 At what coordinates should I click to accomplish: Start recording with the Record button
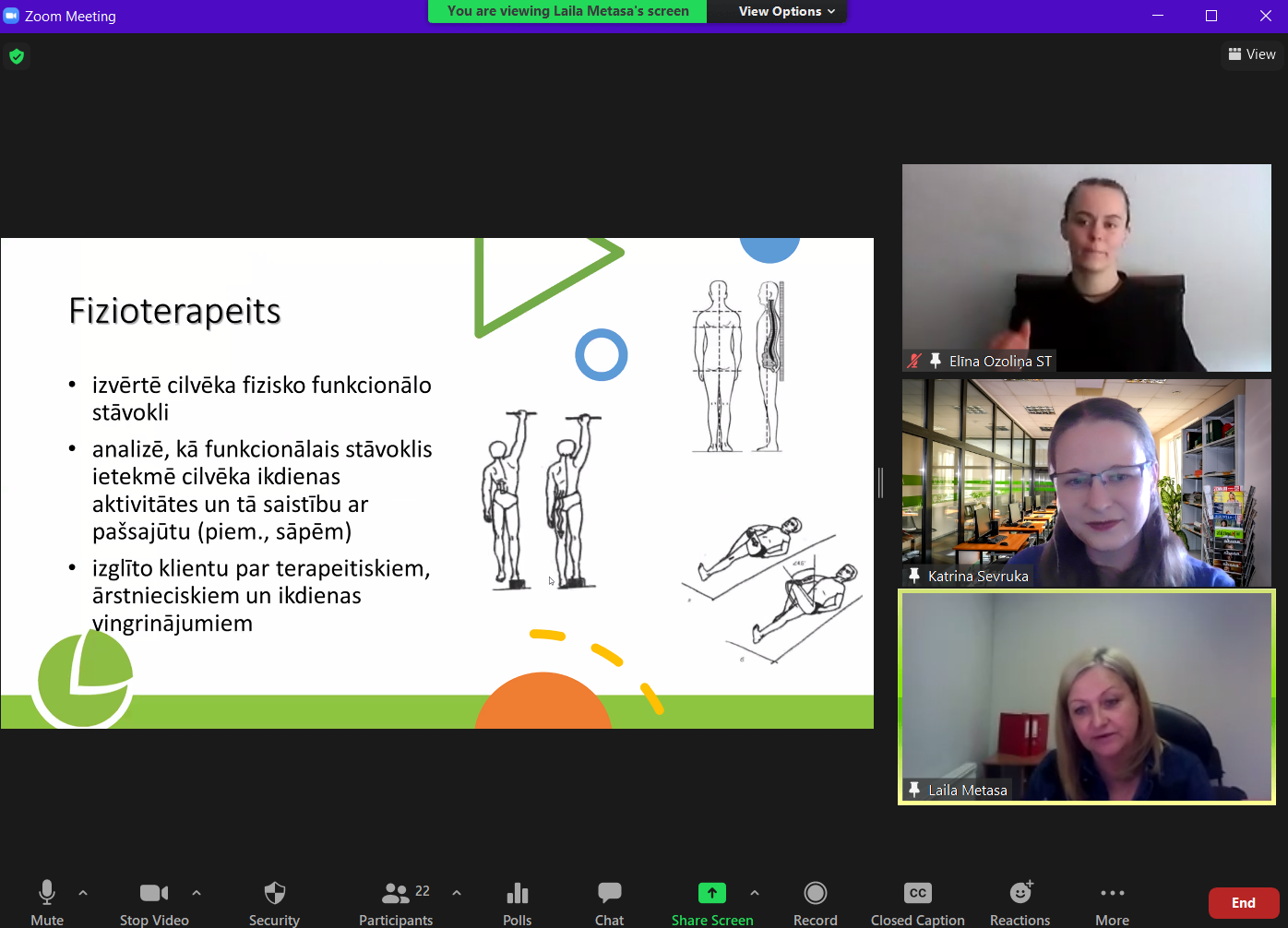click(x=816, y=902)
